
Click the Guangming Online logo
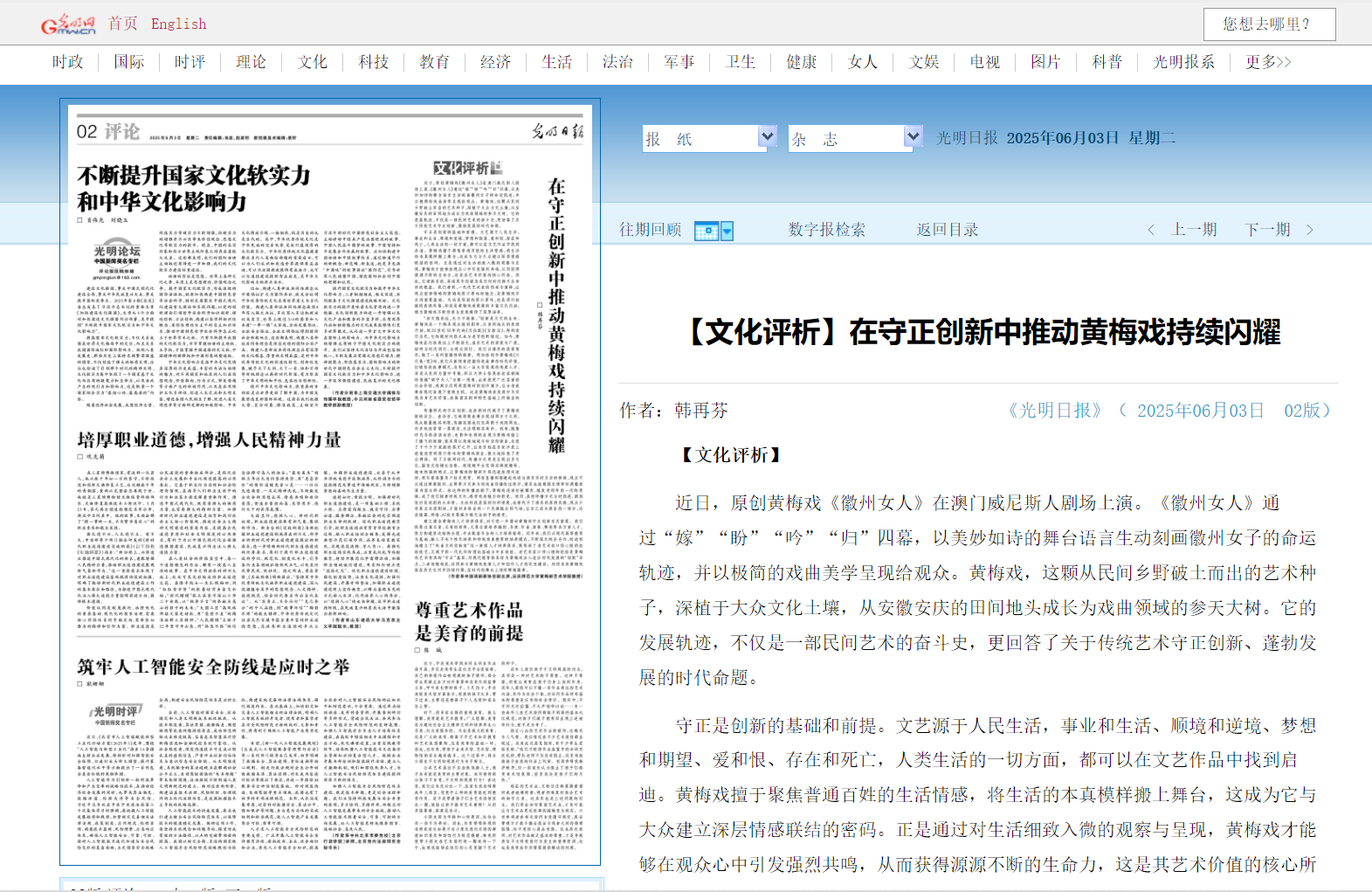click(68, 24)
